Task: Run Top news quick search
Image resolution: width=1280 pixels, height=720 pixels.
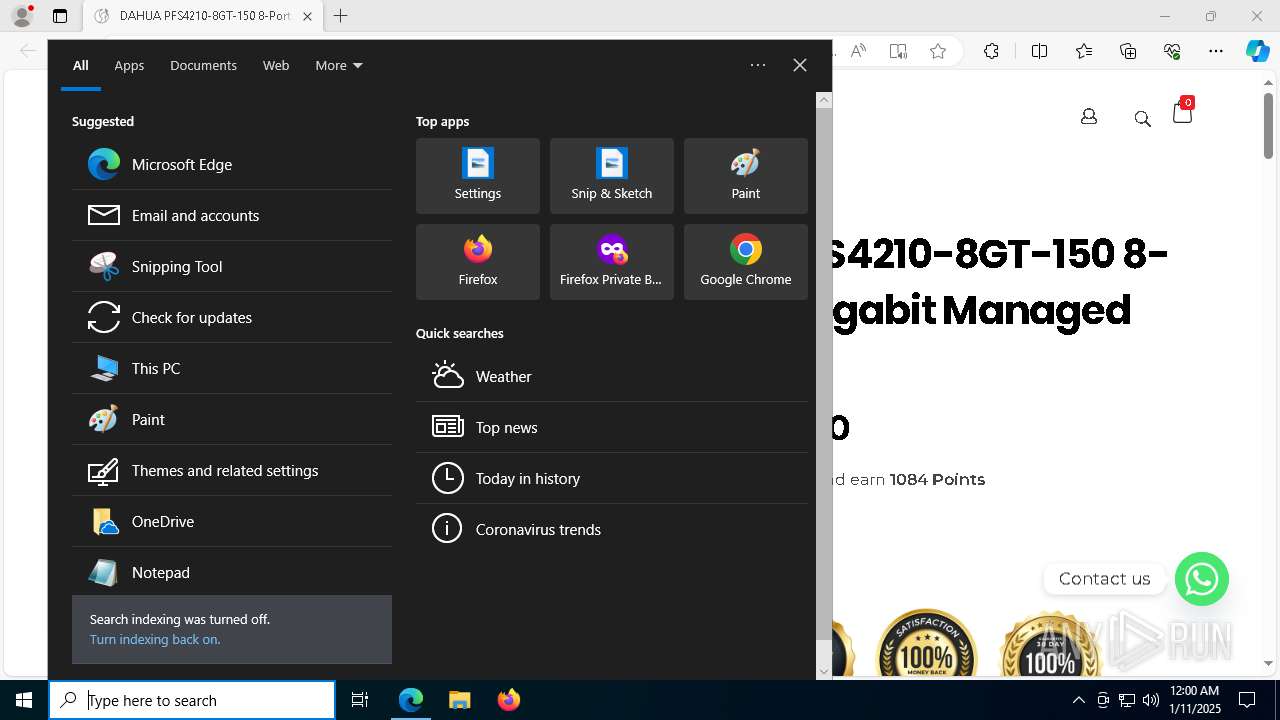Action: click(612, 427)
